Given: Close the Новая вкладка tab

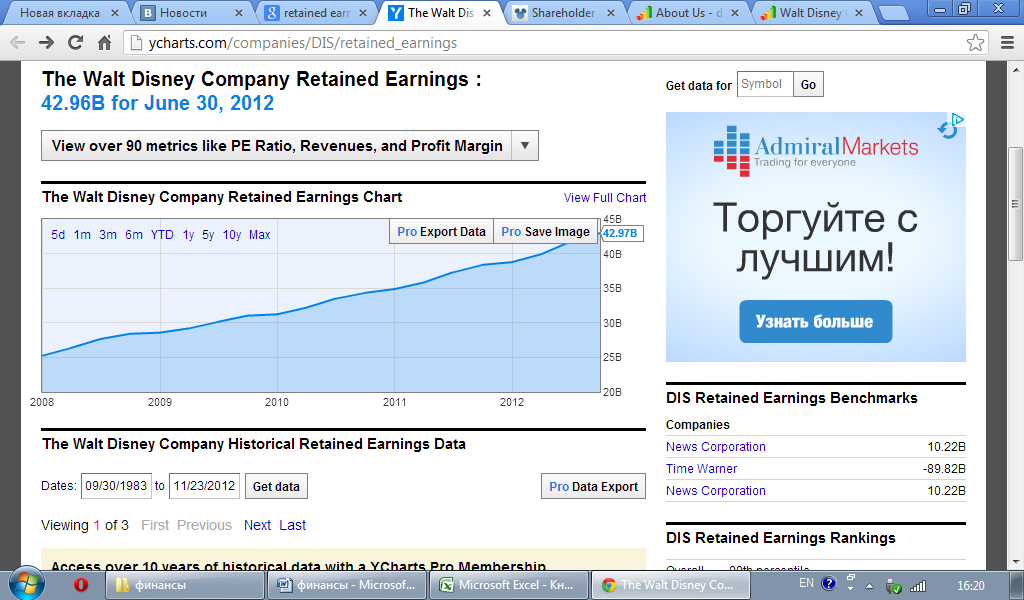Looking at the screenshot, I should 115,13.
